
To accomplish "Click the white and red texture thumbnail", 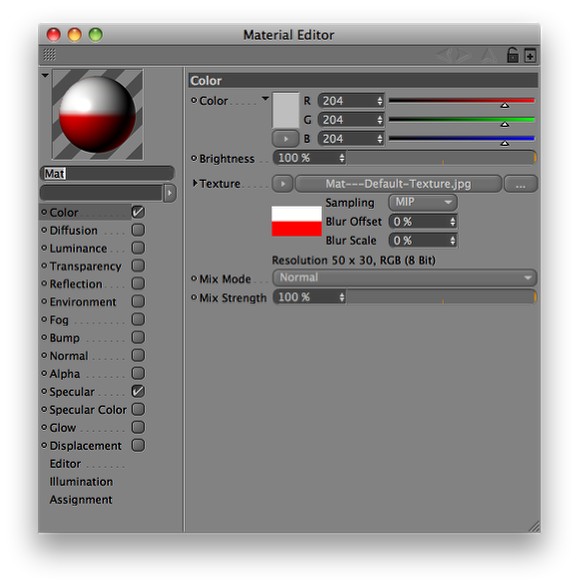I will [x=297, y=221].
